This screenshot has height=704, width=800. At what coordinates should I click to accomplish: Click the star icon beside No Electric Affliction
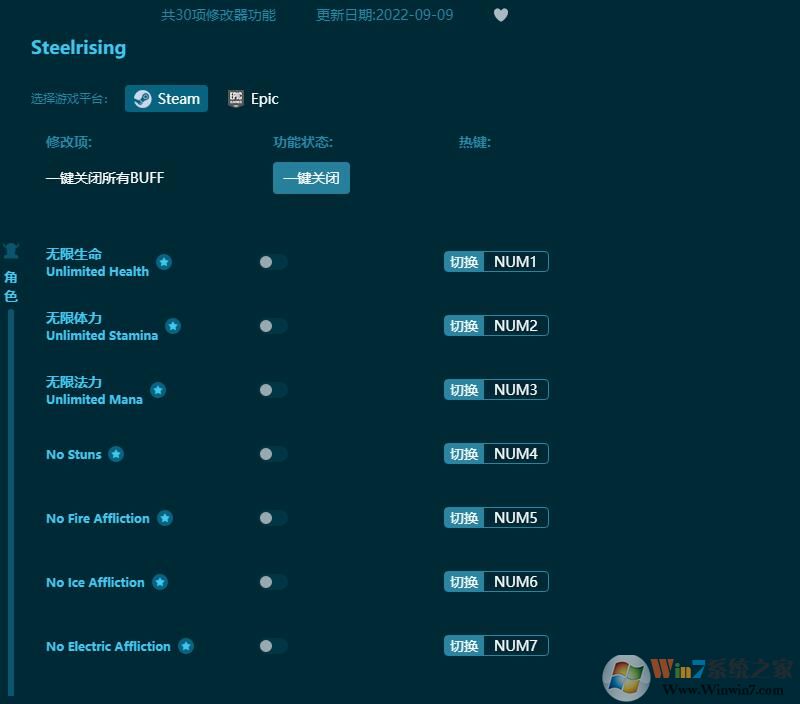point(186,646)
